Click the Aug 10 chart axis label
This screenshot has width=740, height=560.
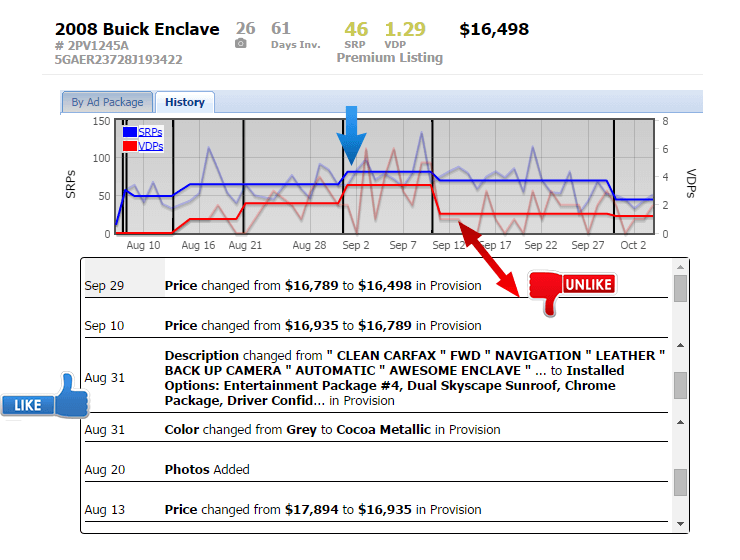coord(143,245)
